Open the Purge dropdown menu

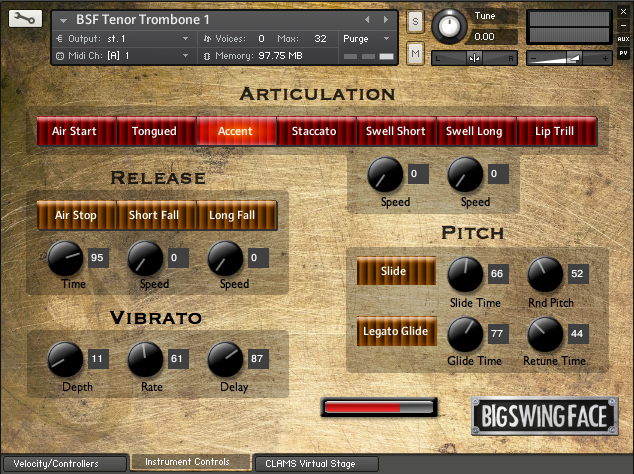click(x=366, y=39)
